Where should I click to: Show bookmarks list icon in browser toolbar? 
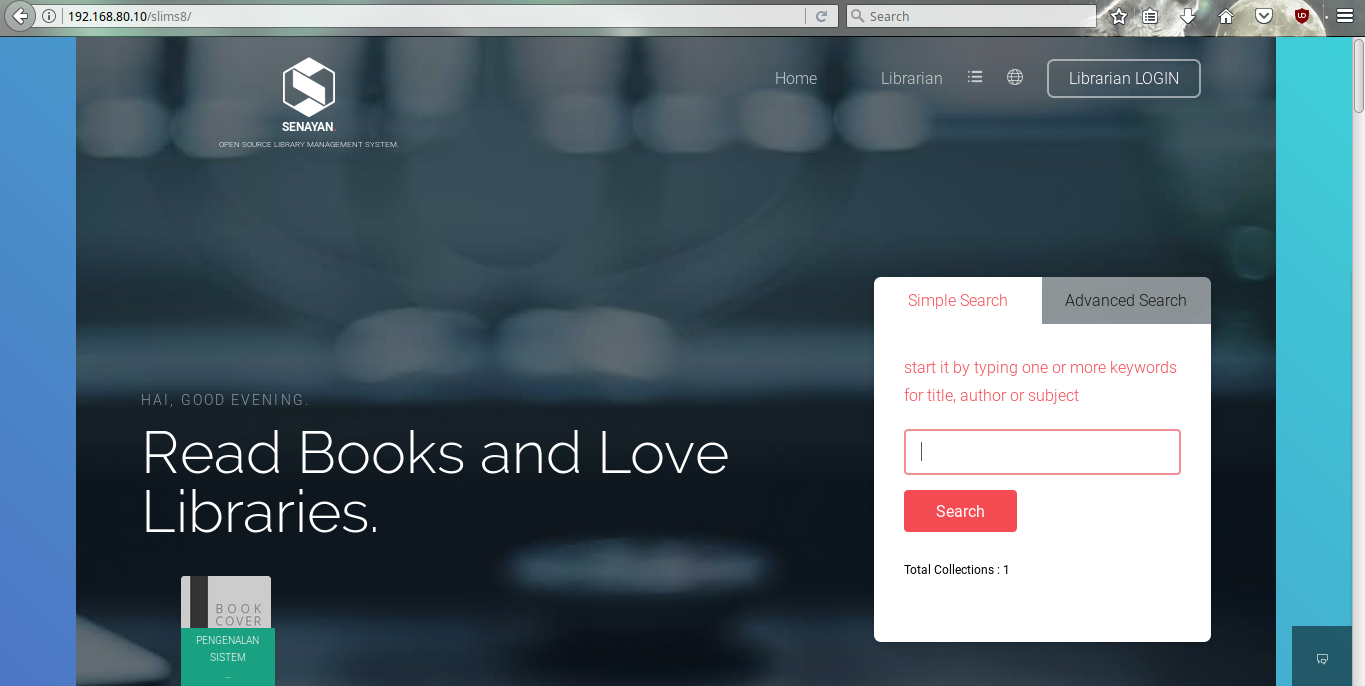(x=1150, y=16)
